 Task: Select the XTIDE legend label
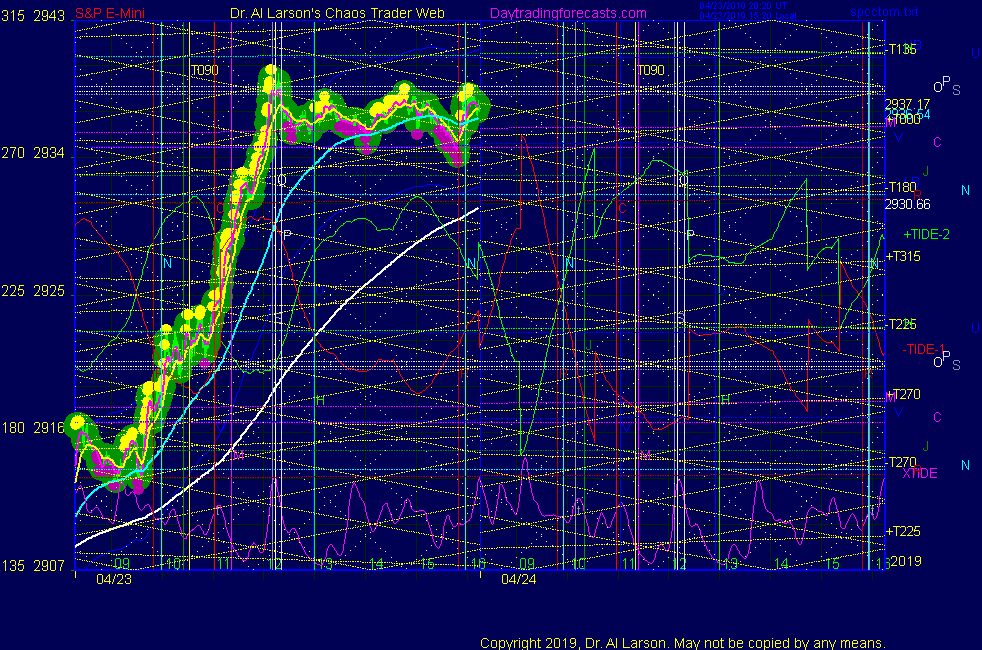[x=920, y=473]
